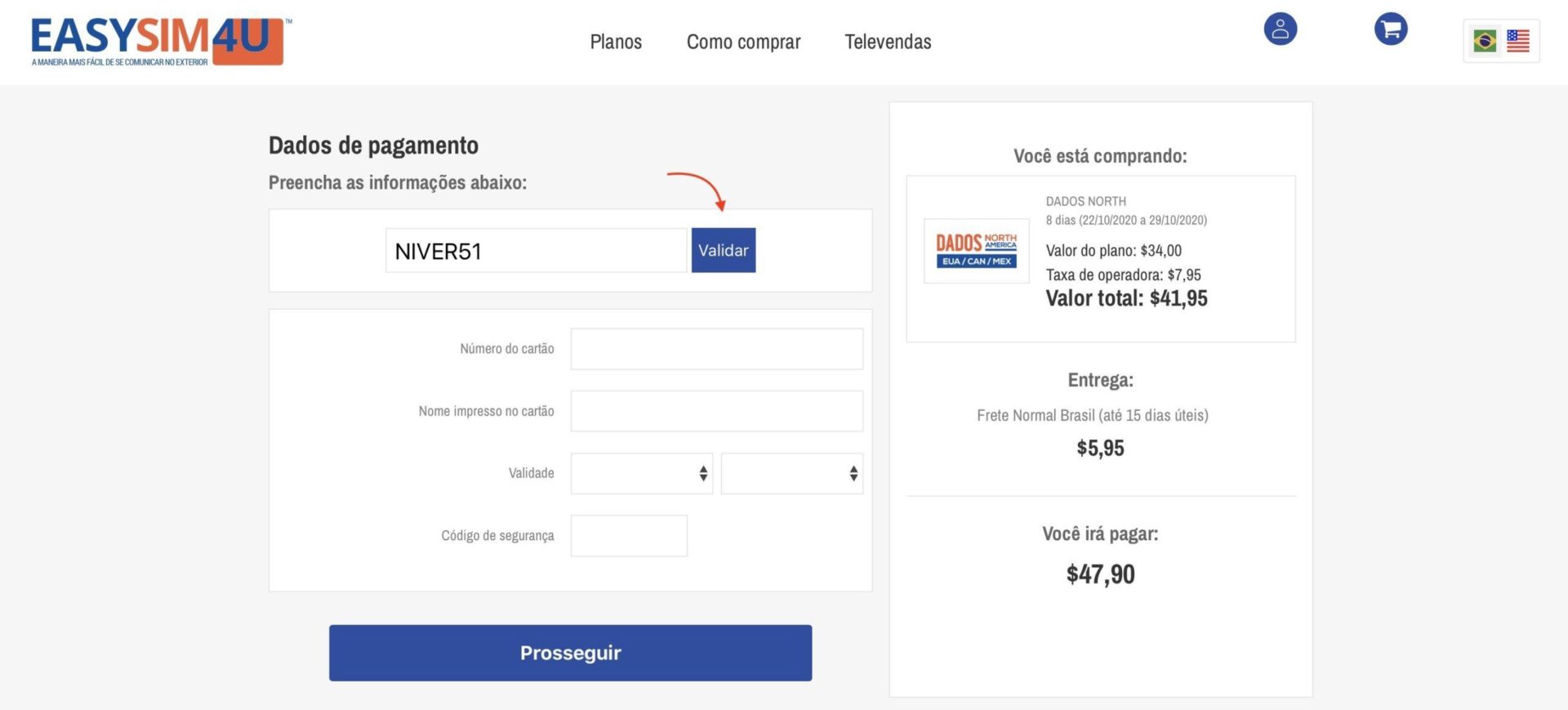Click the Número do cartão field
The width and height of the screenshot is (1568, 710).
716,349
